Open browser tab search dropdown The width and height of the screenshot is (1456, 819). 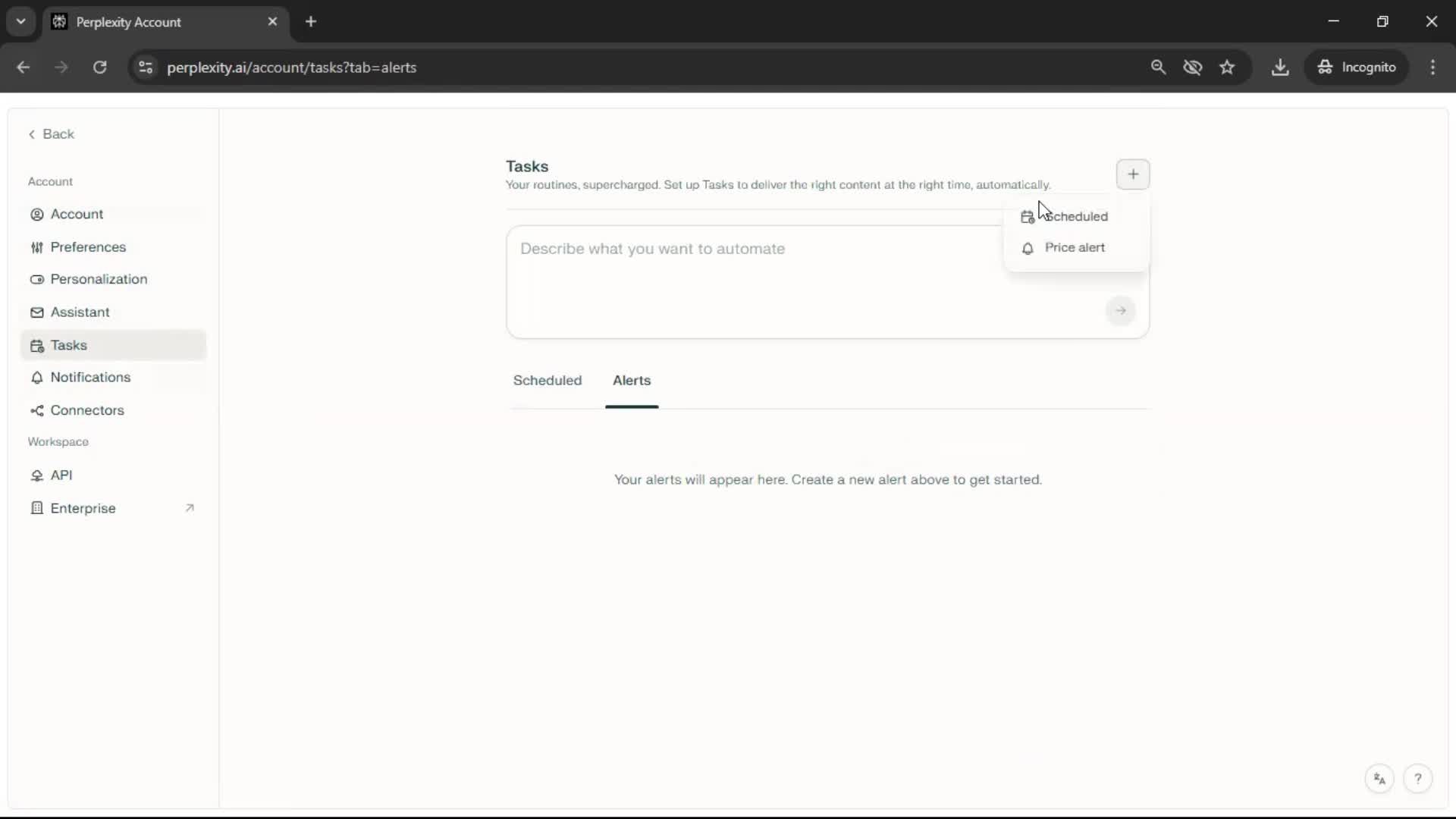click(x=20, y=21)
